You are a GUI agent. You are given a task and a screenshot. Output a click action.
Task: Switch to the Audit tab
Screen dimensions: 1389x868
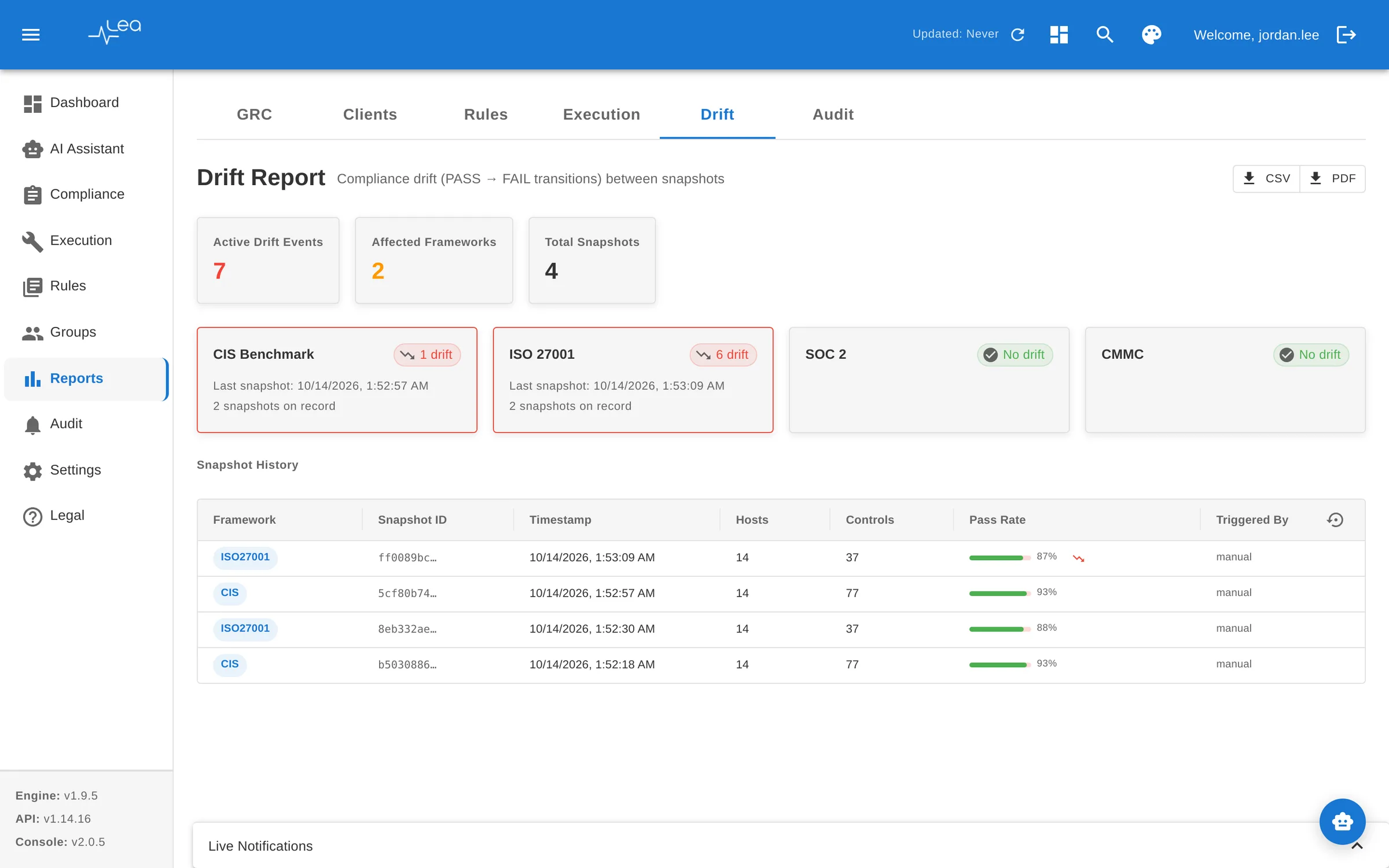coord(833,115)
